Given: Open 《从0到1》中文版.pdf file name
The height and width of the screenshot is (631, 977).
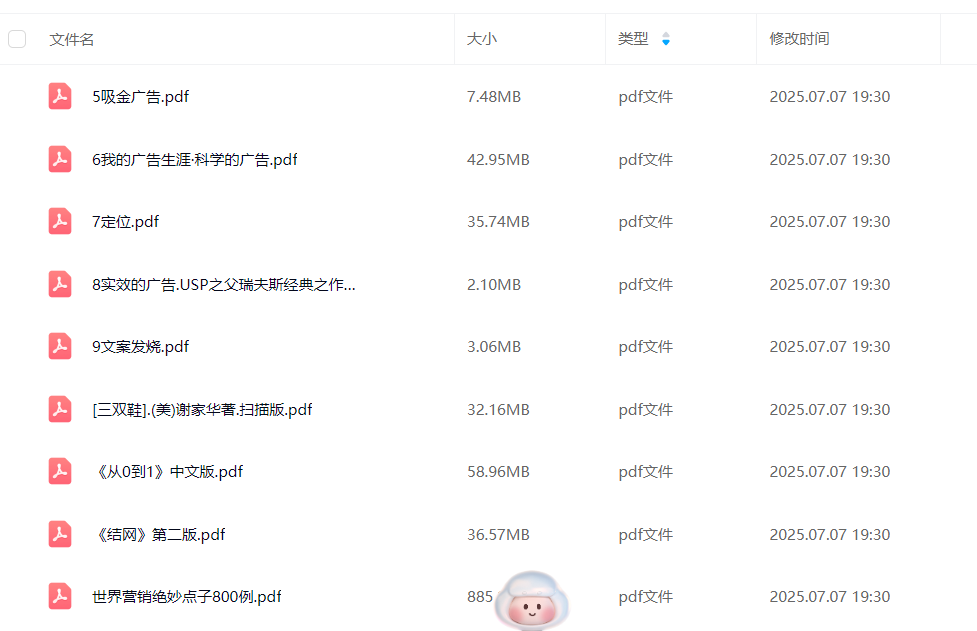Looking at the screenshot, I should pyautogui.click(x=168, y=472).
